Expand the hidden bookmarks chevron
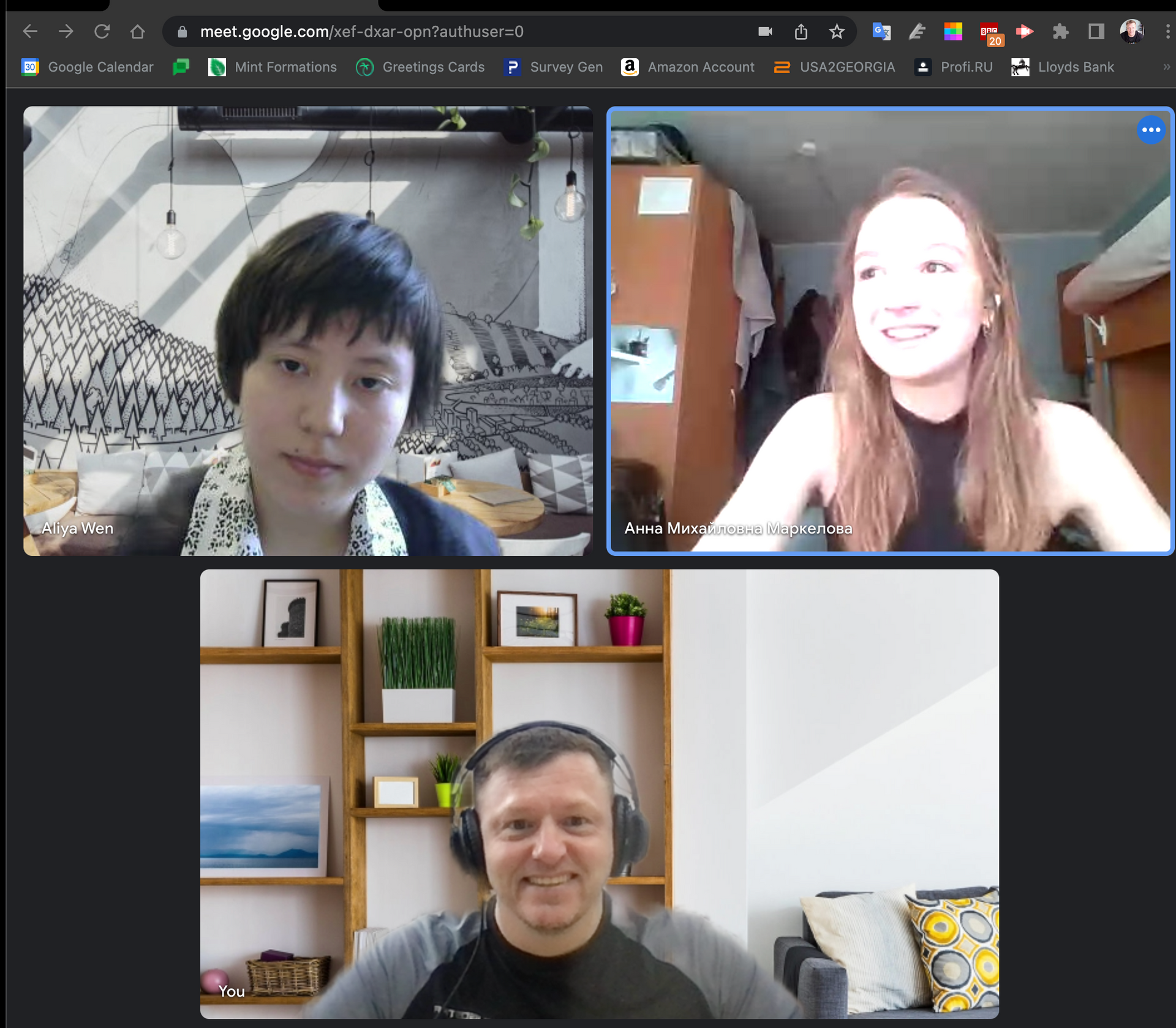The height and width of the screenshot is (1028, 1176). click(x=1166, y=67)
